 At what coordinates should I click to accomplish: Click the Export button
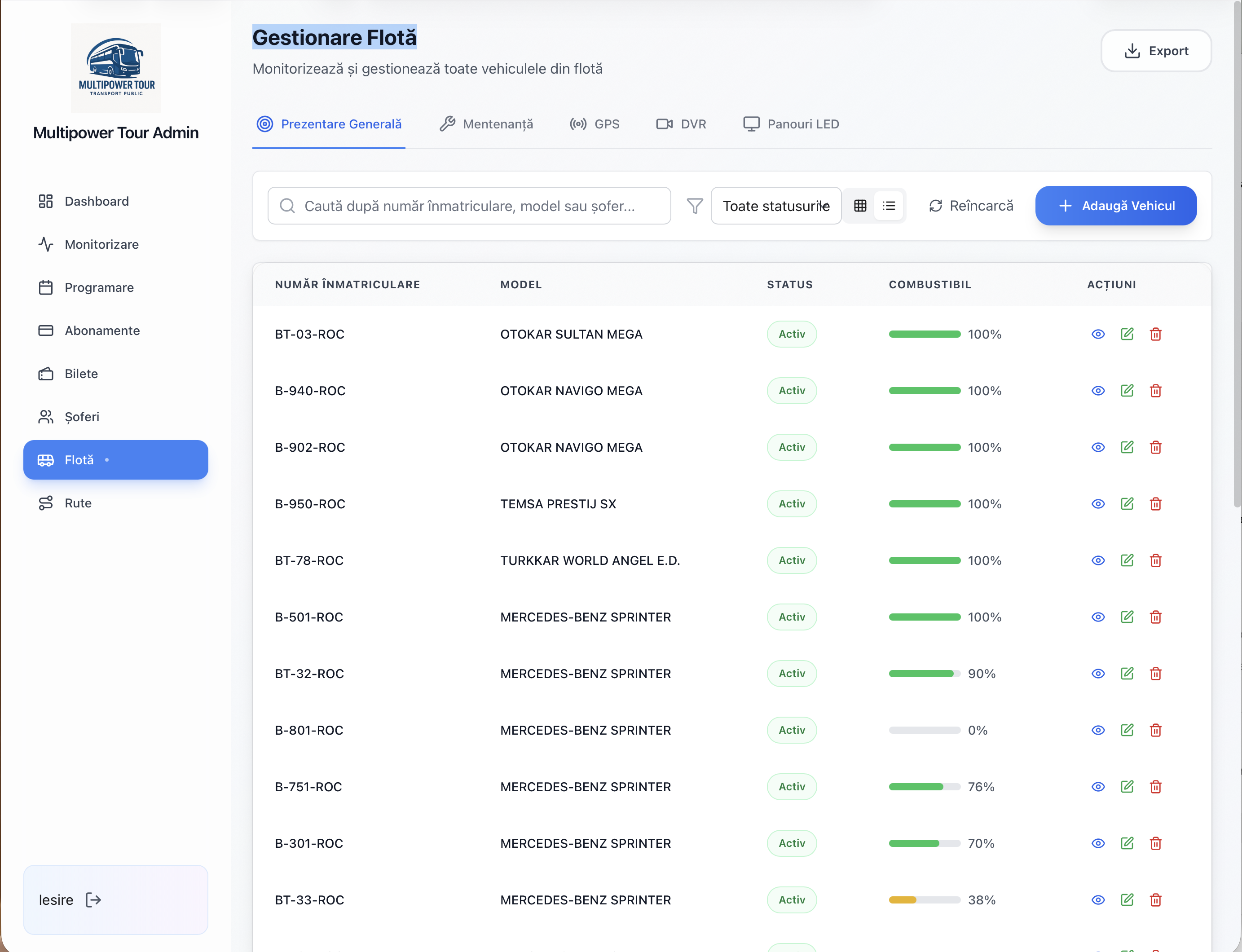[1156, 51]
